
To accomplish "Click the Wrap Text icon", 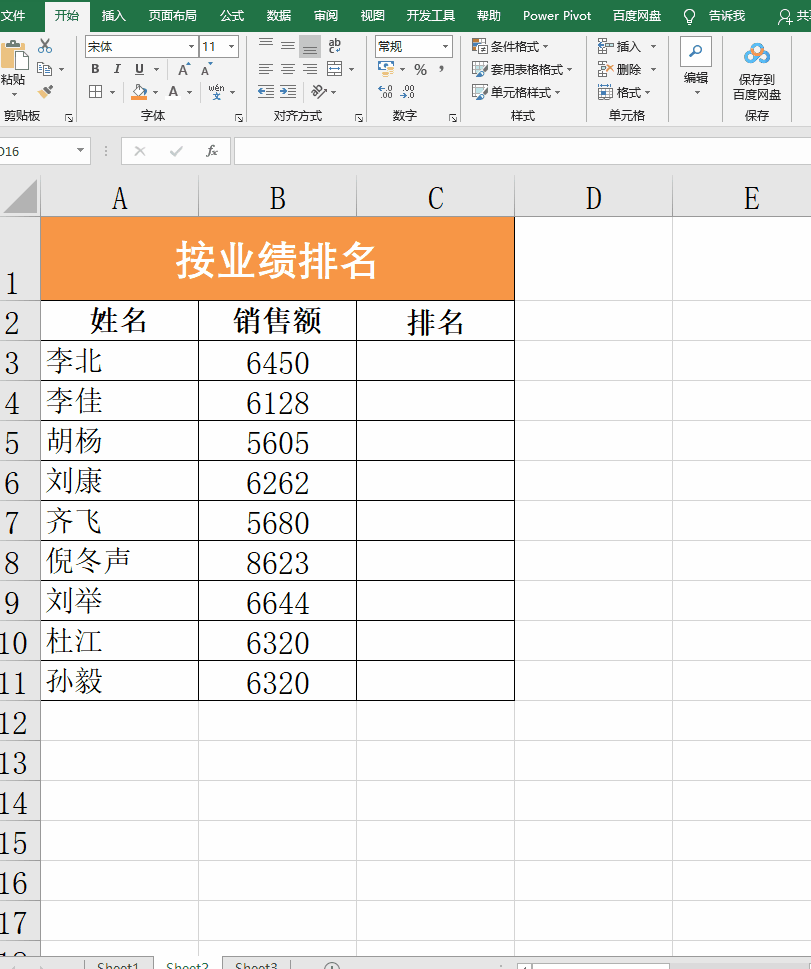I will coord(334,45).
